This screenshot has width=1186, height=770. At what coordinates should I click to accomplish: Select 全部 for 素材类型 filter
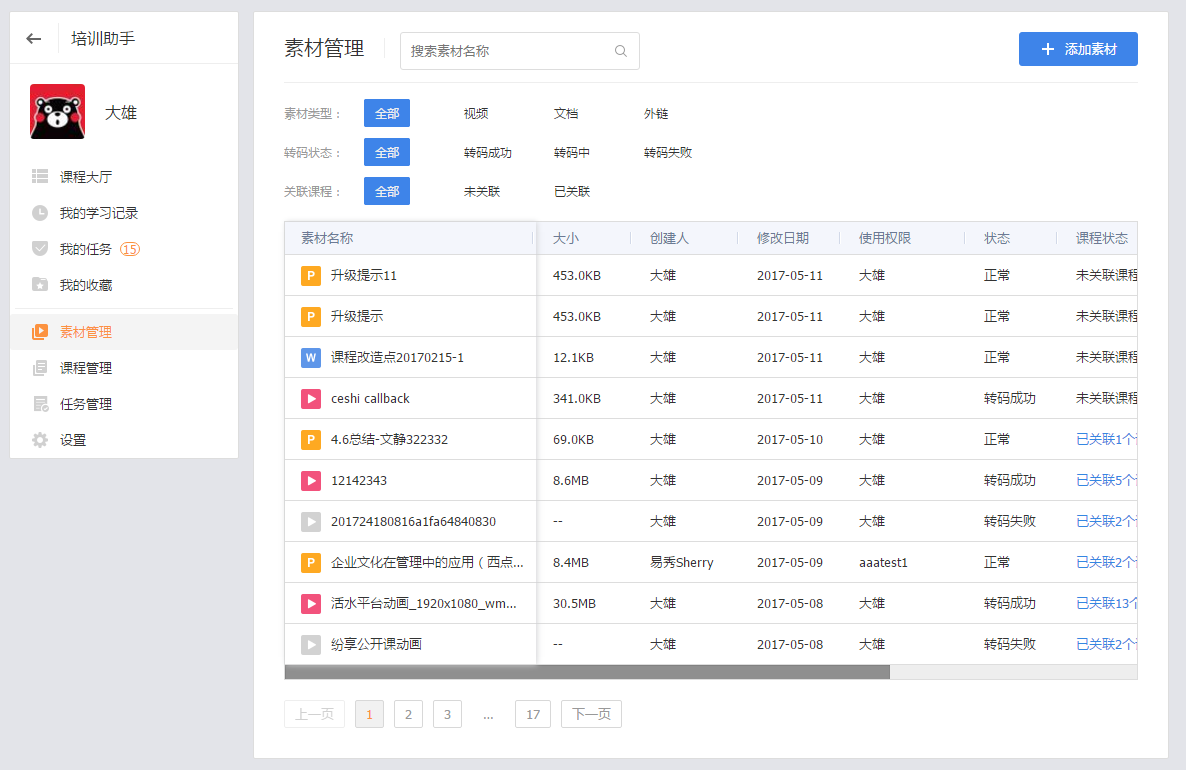387,113
